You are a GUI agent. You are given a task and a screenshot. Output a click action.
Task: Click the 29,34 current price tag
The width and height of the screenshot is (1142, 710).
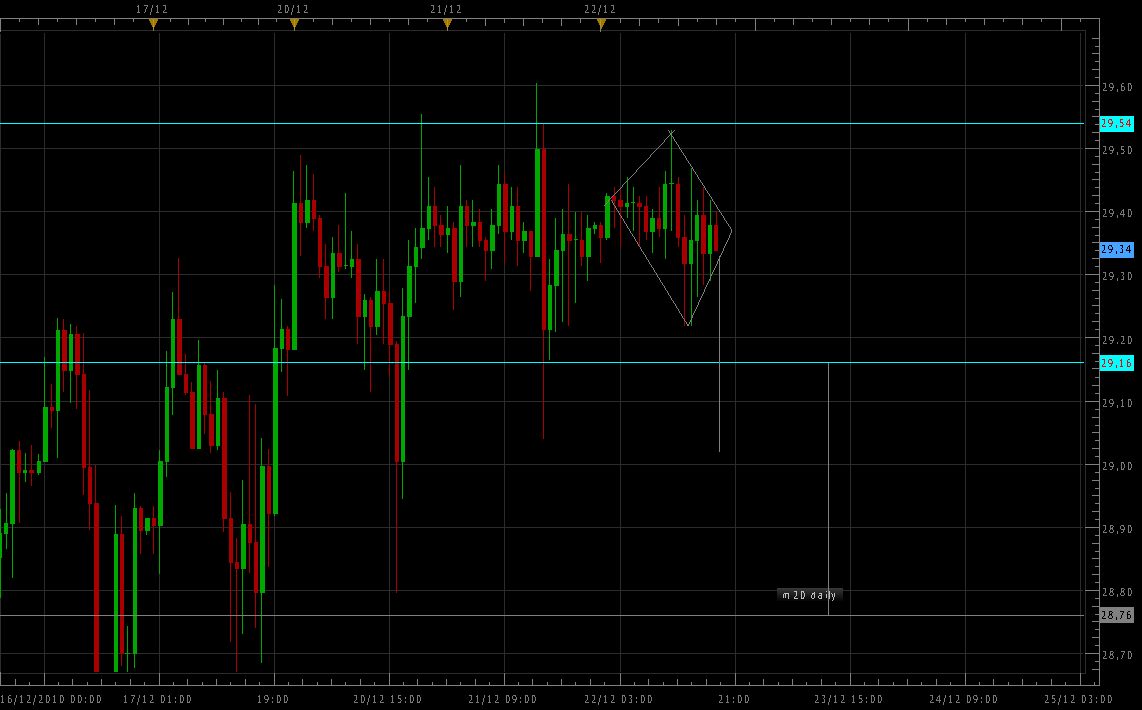pos(1116,249)
